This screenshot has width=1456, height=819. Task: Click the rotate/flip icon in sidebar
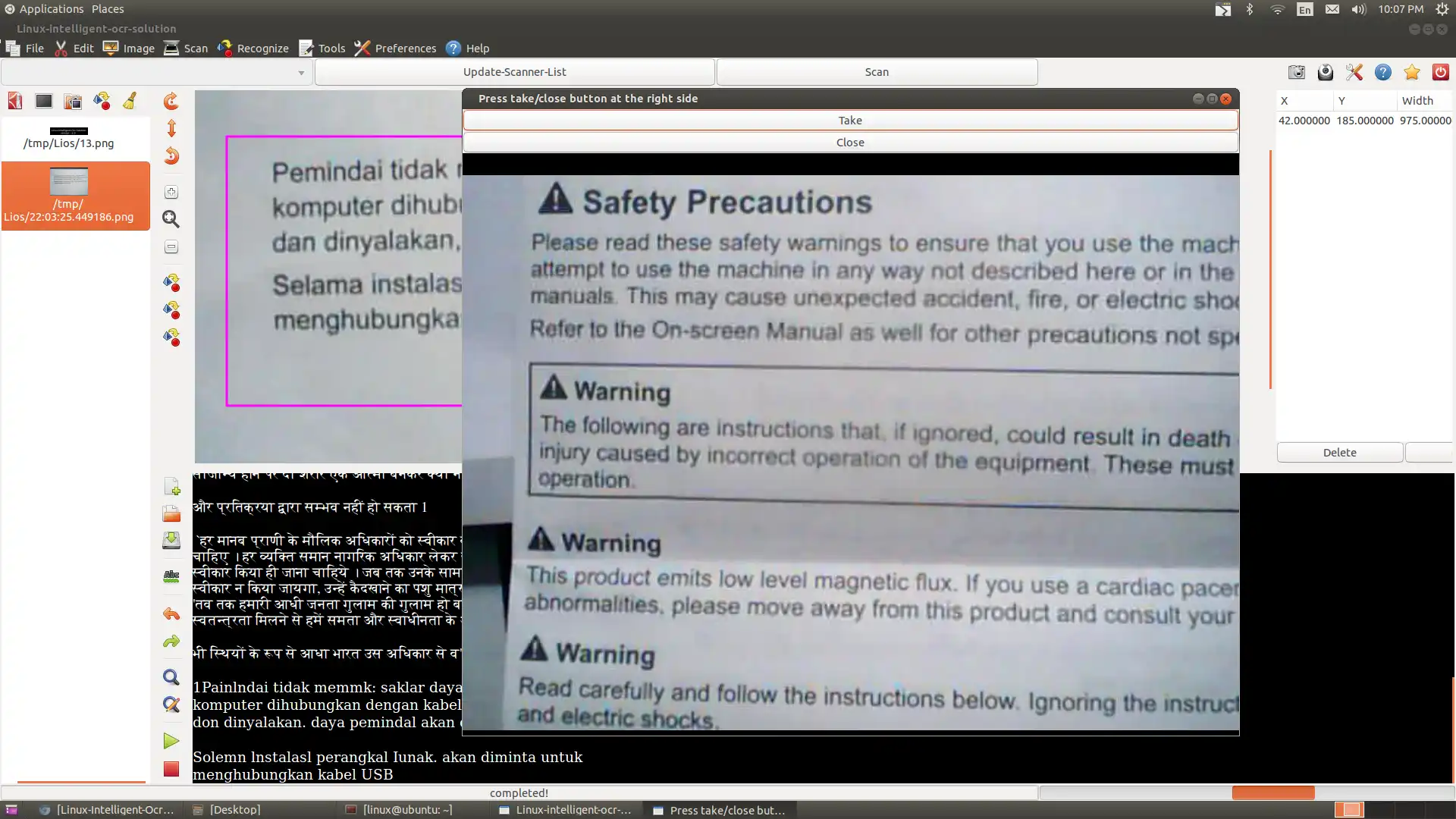click(171, 128)
